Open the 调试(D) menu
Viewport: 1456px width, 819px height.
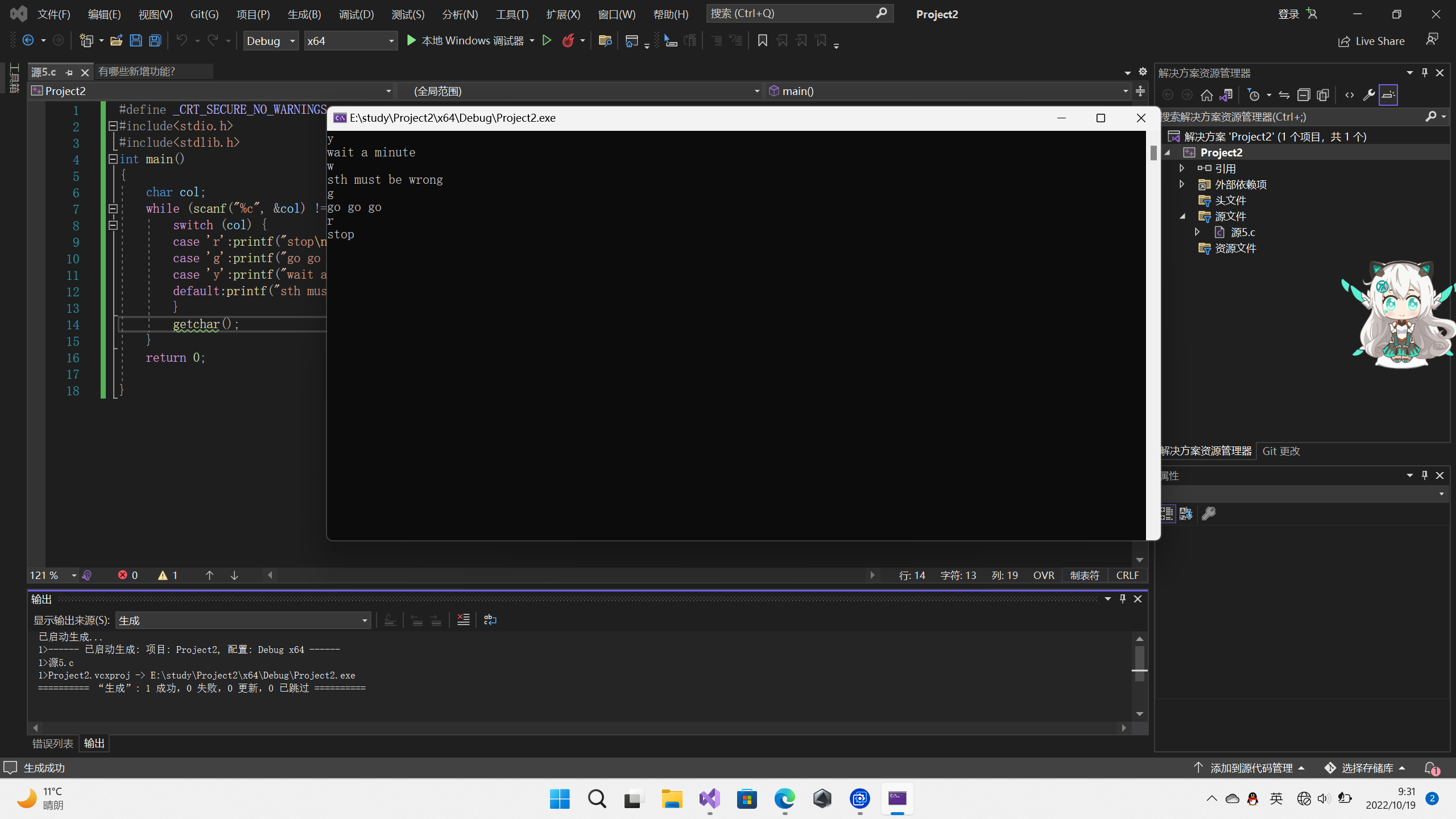point(356,14)
